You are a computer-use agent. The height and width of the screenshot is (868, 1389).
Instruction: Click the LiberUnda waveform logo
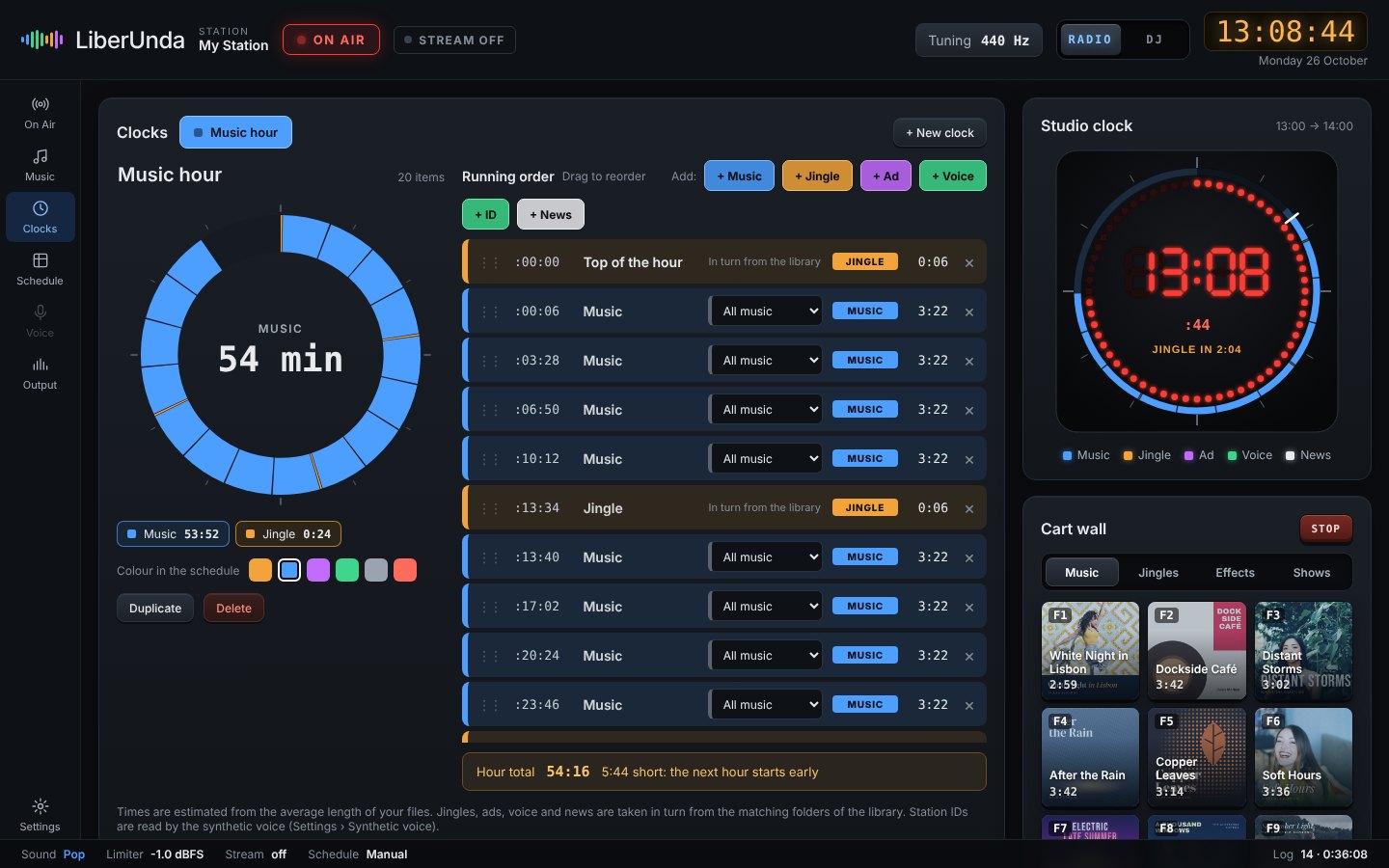41,40
